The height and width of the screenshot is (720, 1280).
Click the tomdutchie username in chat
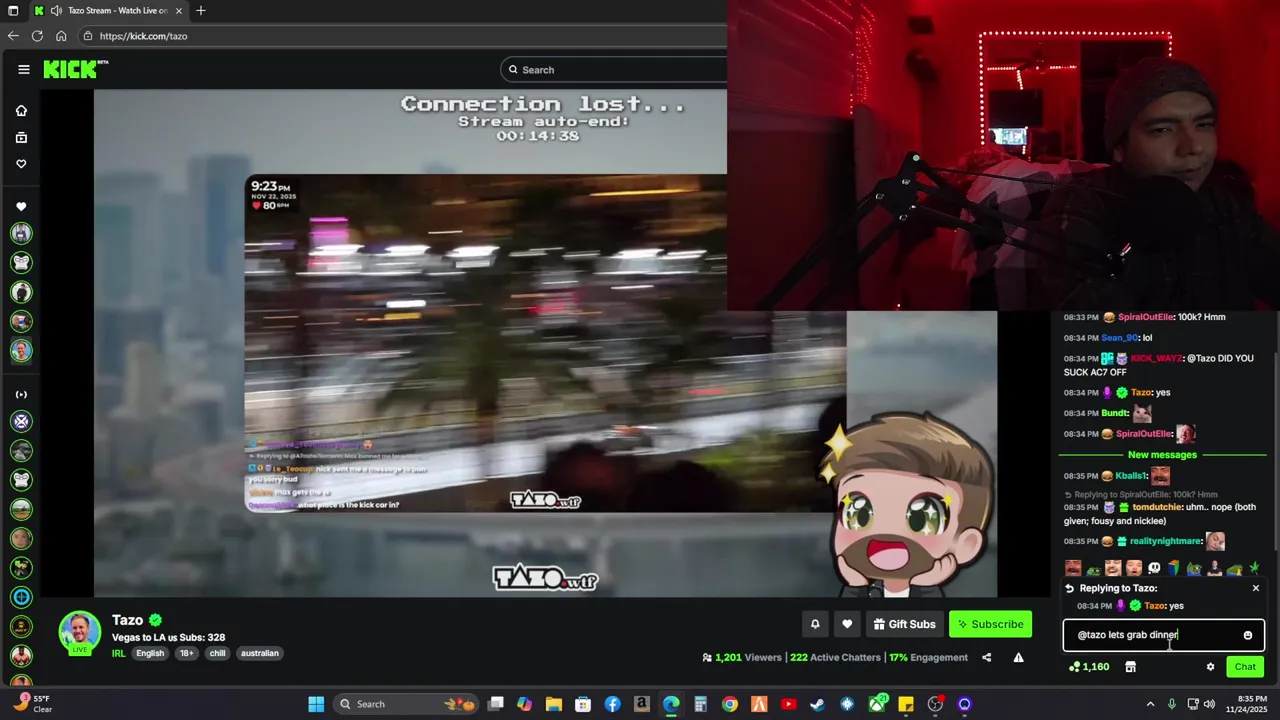pyautogui.click(x=1157, y=507)
